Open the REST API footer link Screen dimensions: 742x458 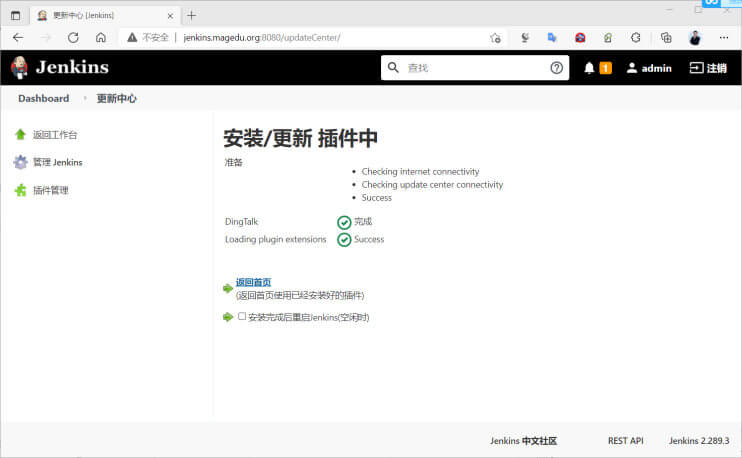click(626, 441)
